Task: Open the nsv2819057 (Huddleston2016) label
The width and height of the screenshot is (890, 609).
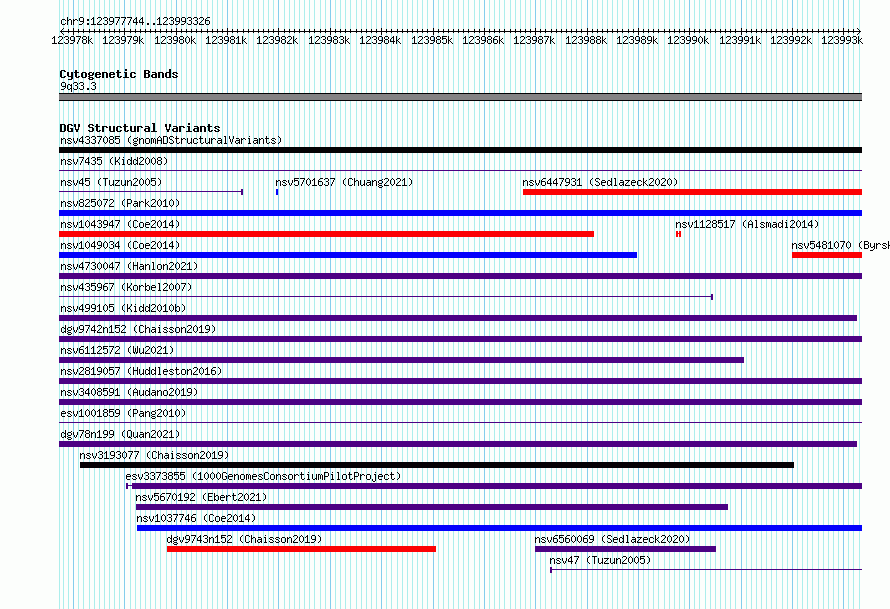Action: tap(141, 371)
